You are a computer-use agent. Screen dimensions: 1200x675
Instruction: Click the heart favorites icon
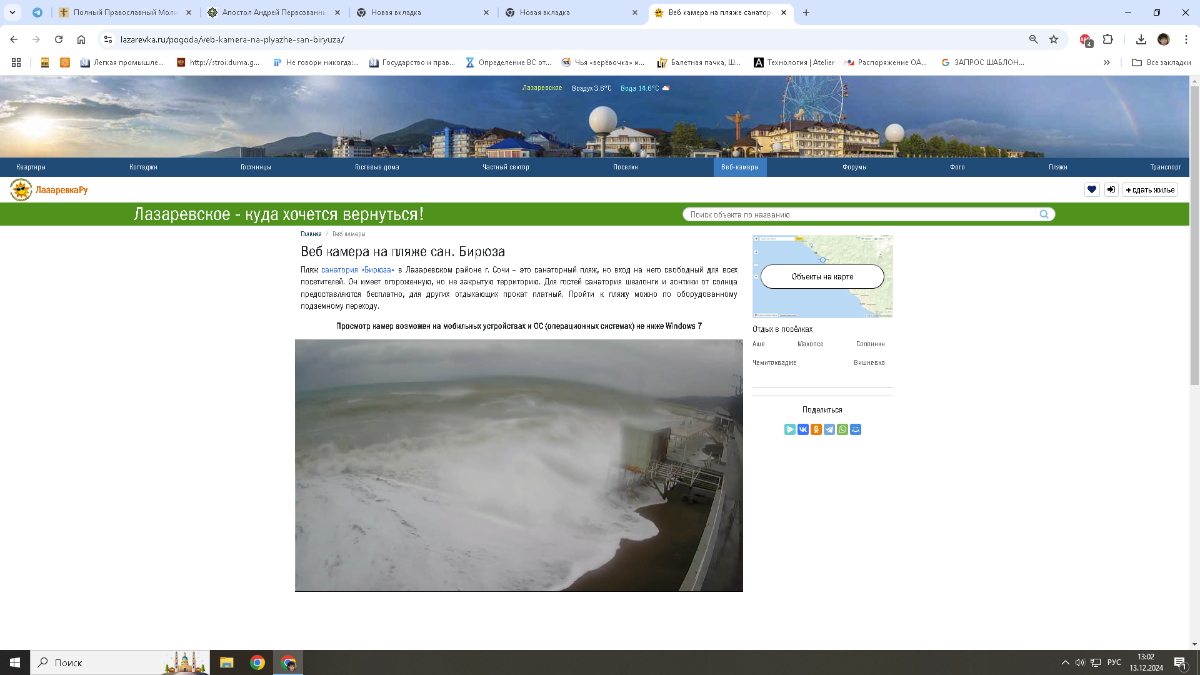(1092, 189)
